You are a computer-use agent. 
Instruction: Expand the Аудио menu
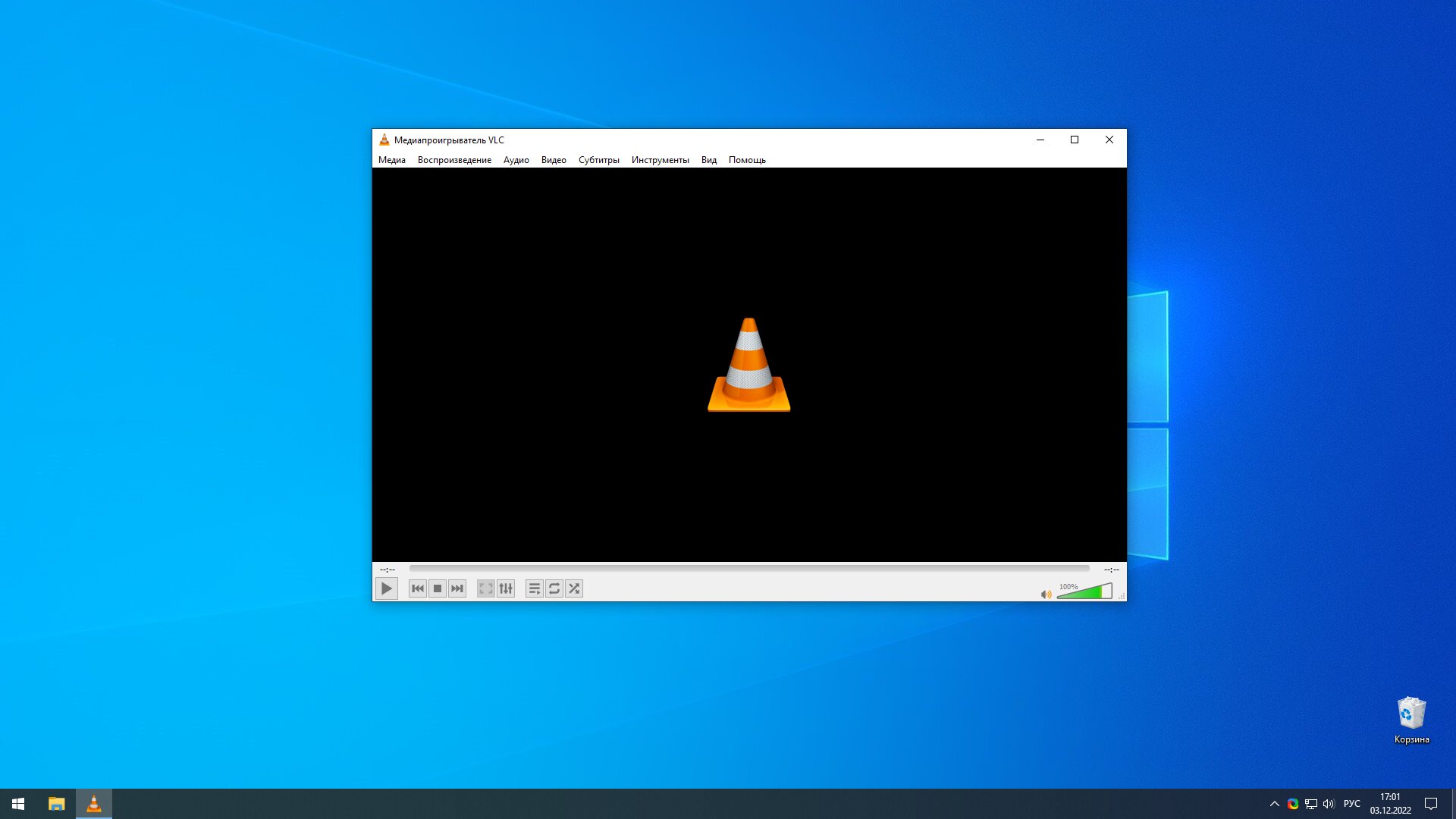coord(516,160)
